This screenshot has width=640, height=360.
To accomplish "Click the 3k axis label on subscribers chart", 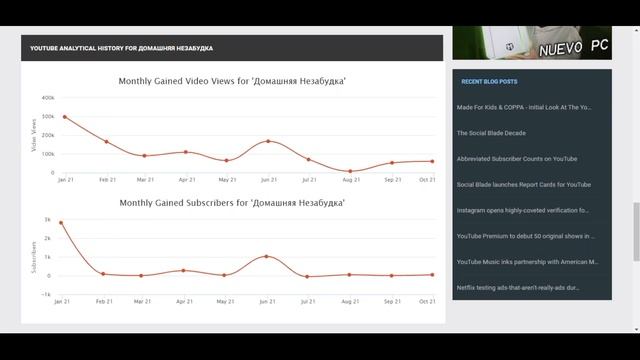I will coord(48,220).
